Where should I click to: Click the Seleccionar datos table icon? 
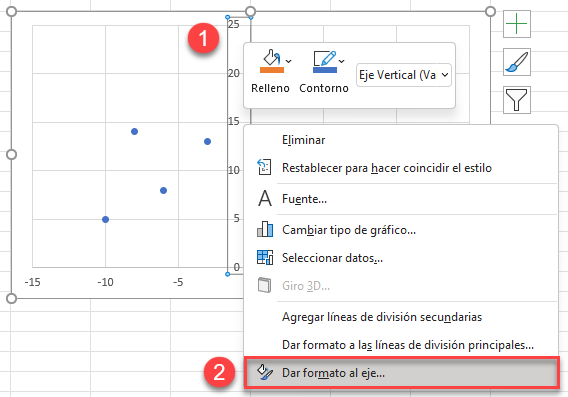[x=265, y=257]
